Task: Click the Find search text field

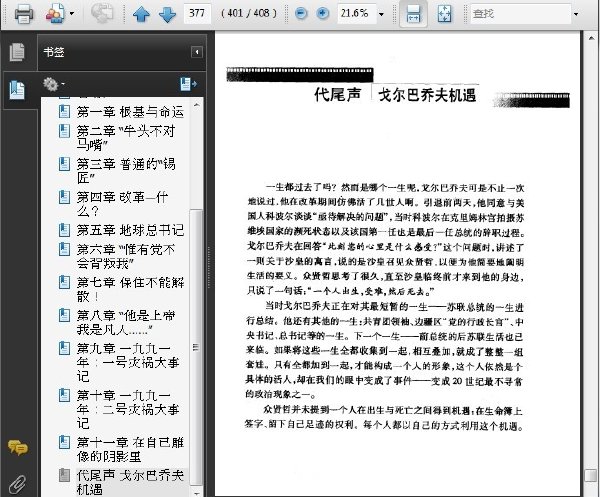Action: click(520, 14)
